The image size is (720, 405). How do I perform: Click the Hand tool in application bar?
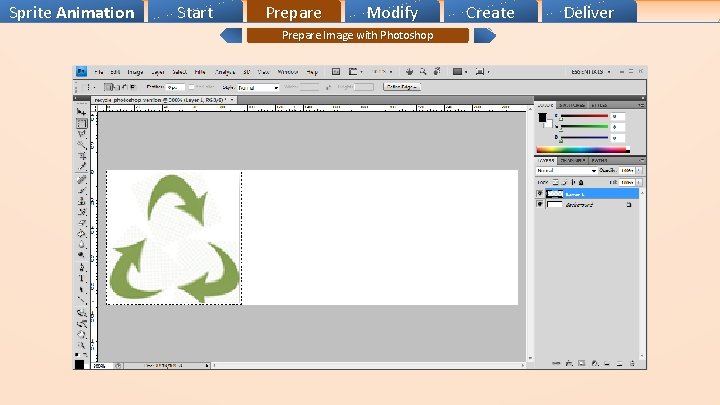tap(409, 72)
